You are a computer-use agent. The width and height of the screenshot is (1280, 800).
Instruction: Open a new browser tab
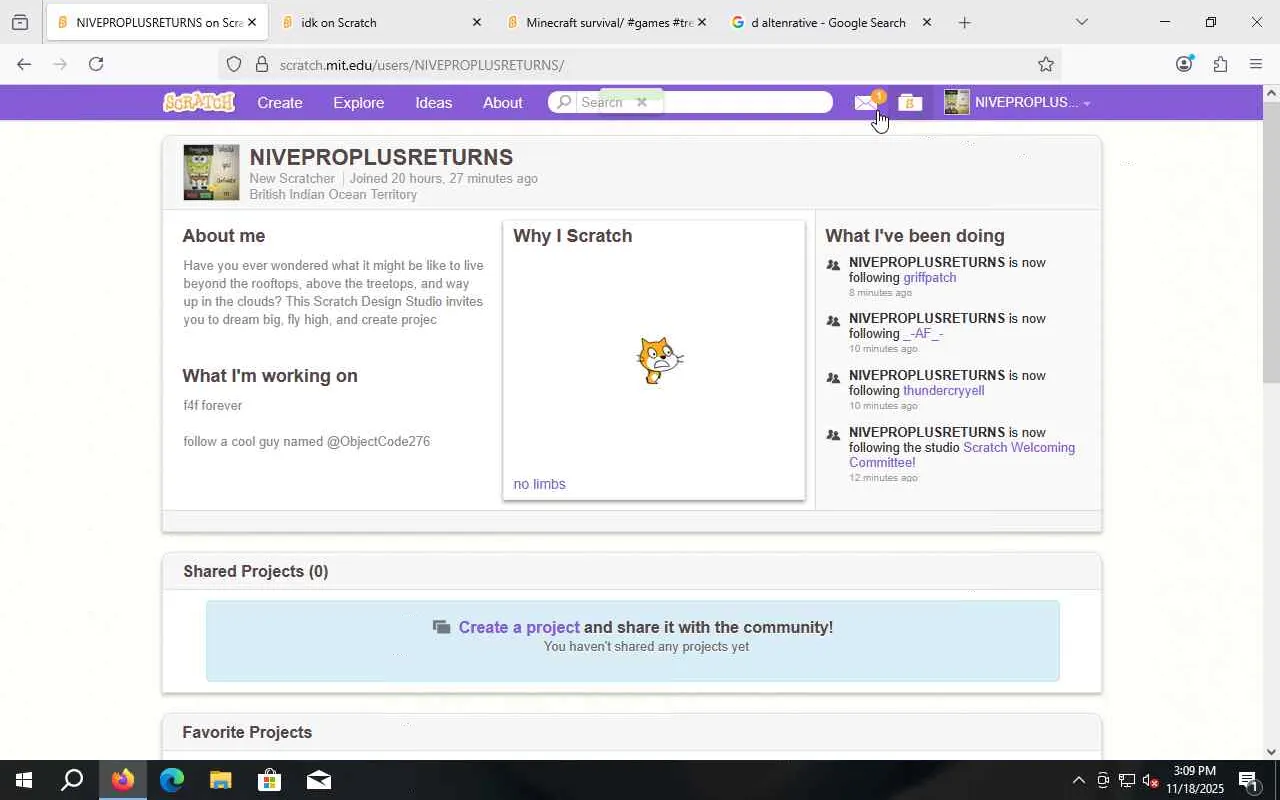click(x=964, y=22)
